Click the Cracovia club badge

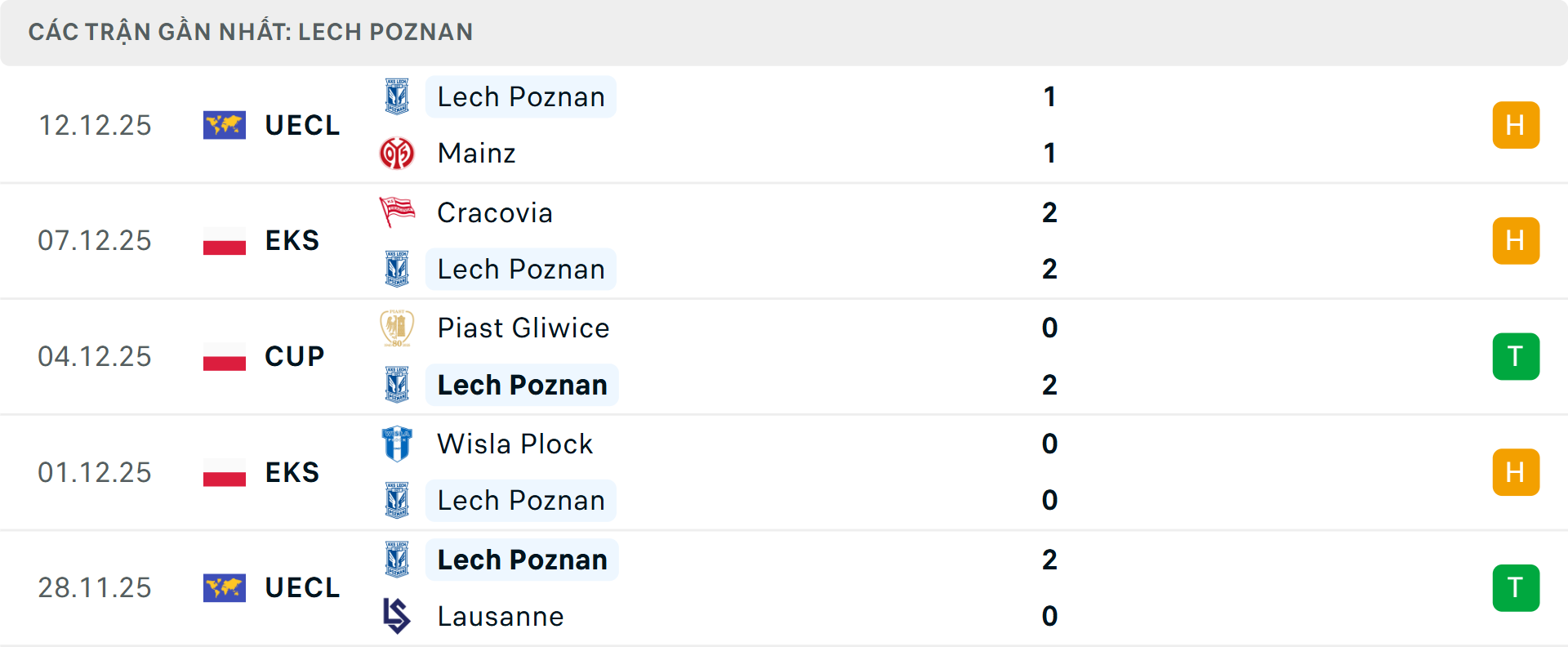[396, 212]
